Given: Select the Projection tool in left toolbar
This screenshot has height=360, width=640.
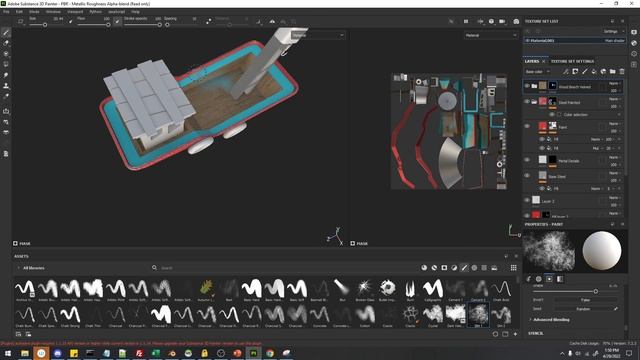Looking at the screenshot, I should (x=6, y=54).
